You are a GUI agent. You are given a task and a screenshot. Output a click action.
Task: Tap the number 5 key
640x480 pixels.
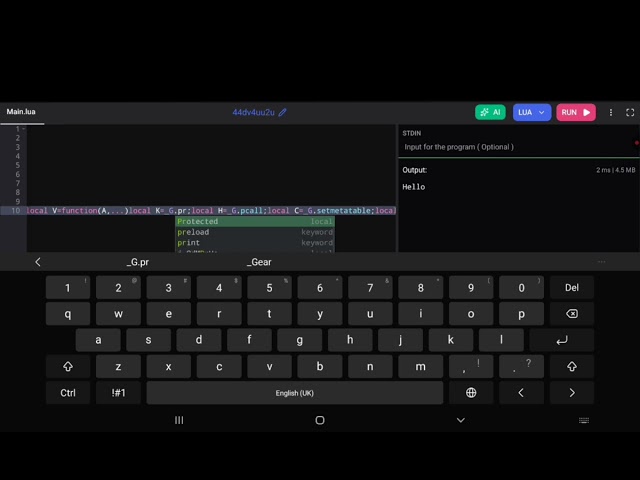click(x=269, y=288)
